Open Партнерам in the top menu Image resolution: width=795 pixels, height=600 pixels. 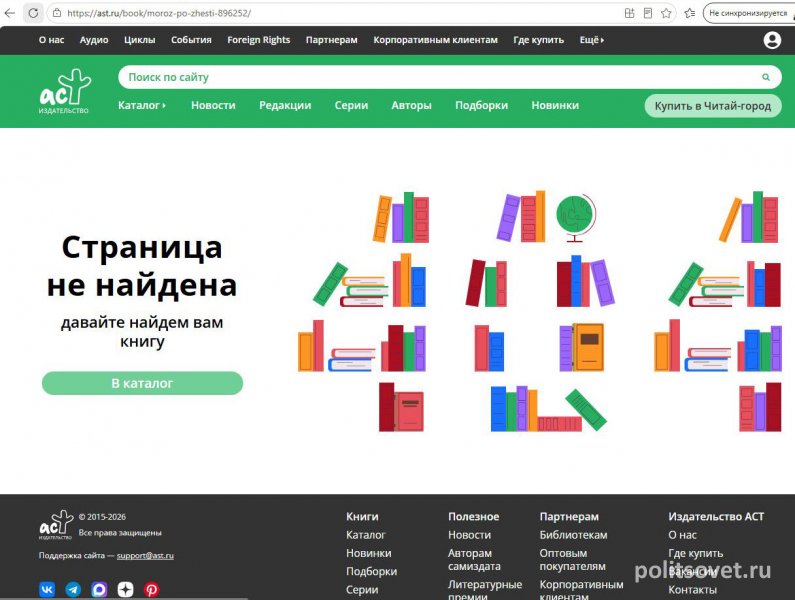tap(332, 40)
